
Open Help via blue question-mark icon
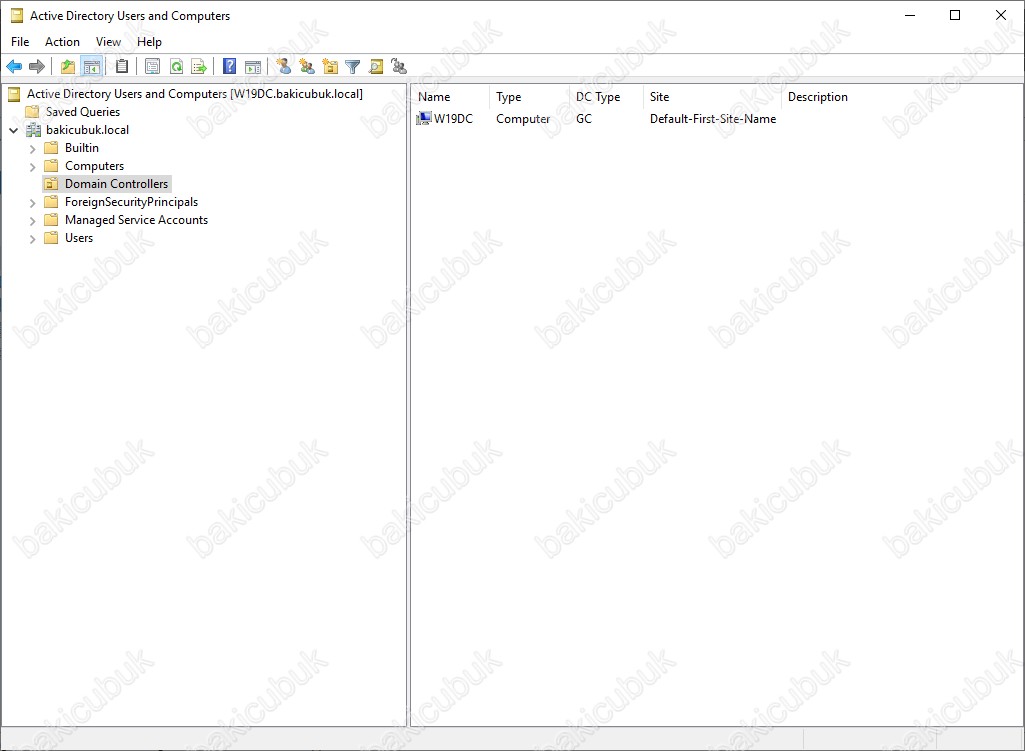tap(229, 66)
